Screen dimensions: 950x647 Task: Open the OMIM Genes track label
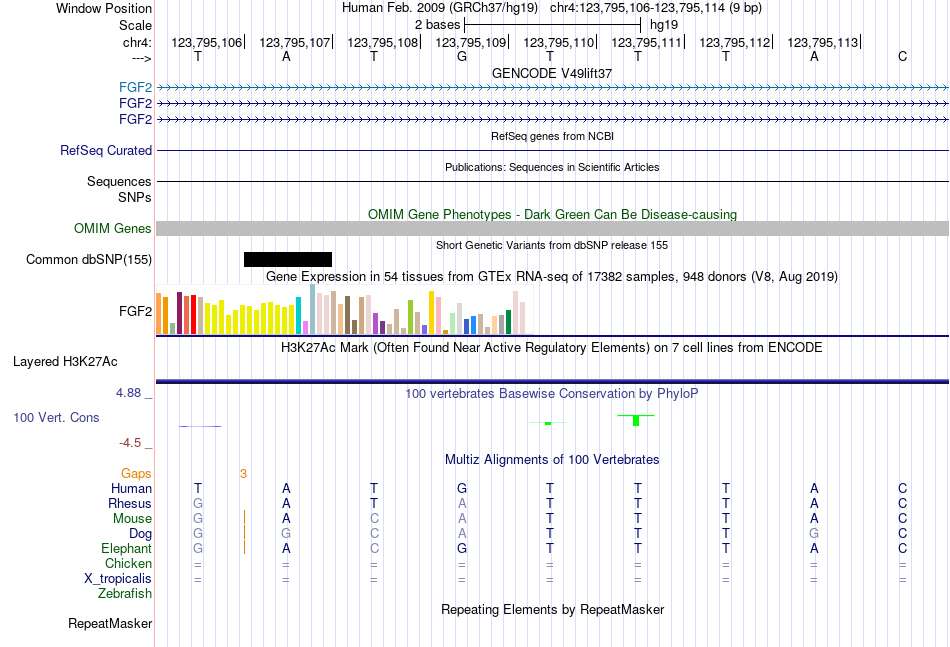(x=112, y=228)
